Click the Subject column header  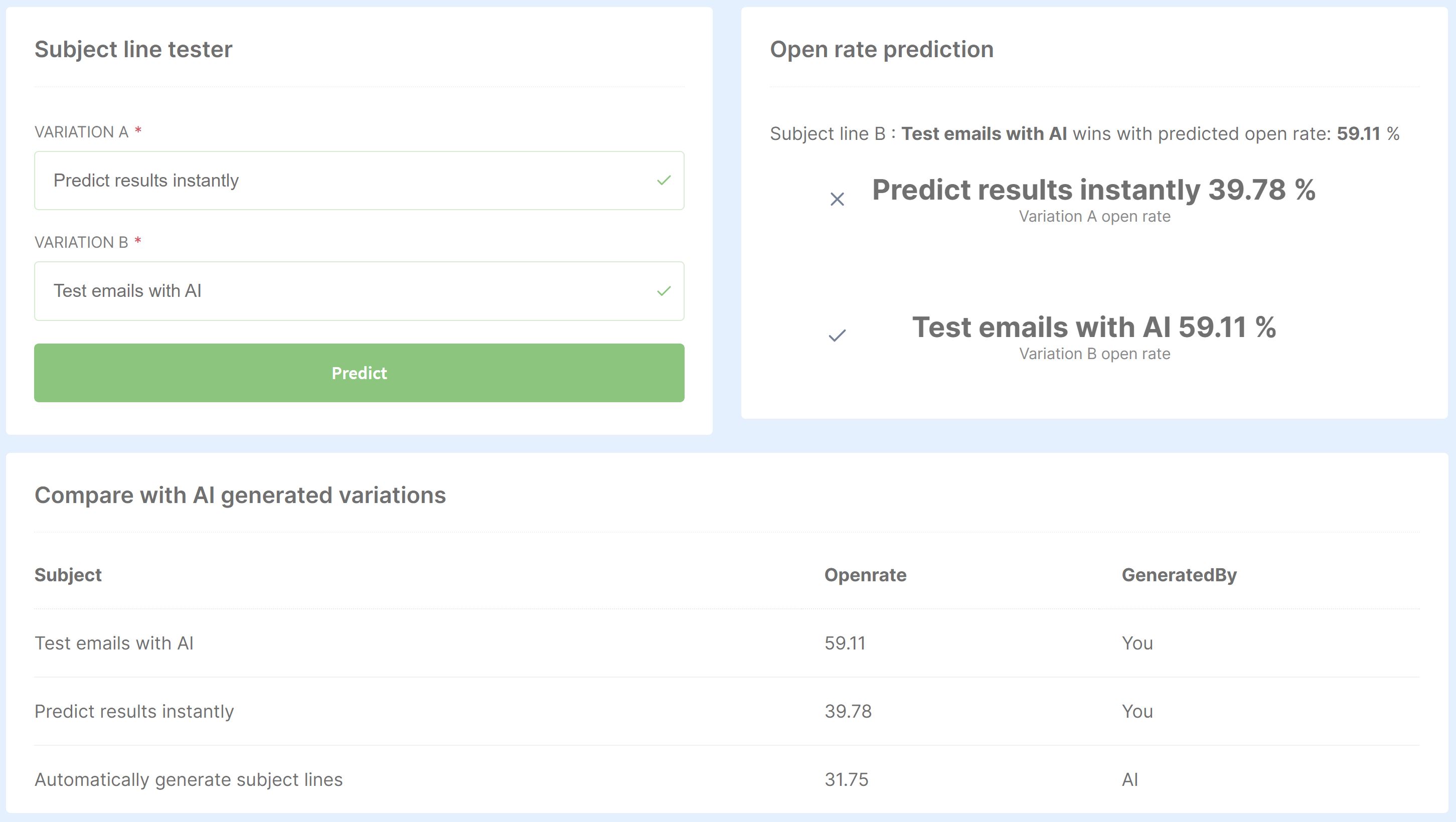tap(68, 575)
